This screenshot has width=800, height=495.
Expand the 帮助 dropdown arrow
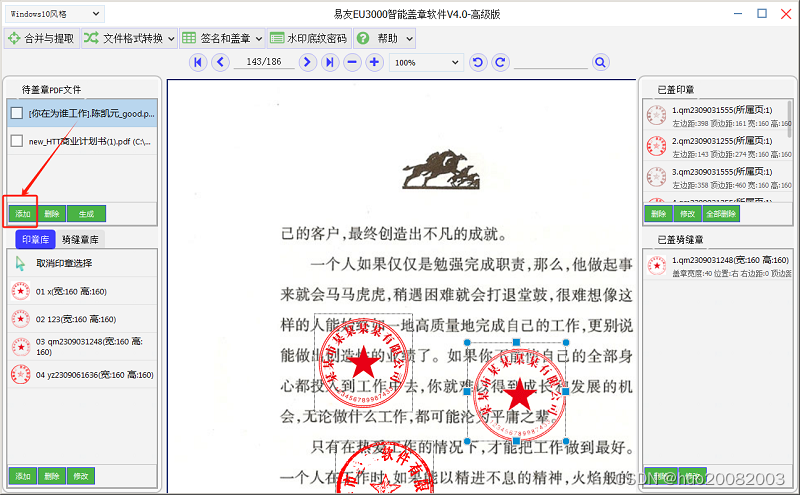click(x=409, y=38)
